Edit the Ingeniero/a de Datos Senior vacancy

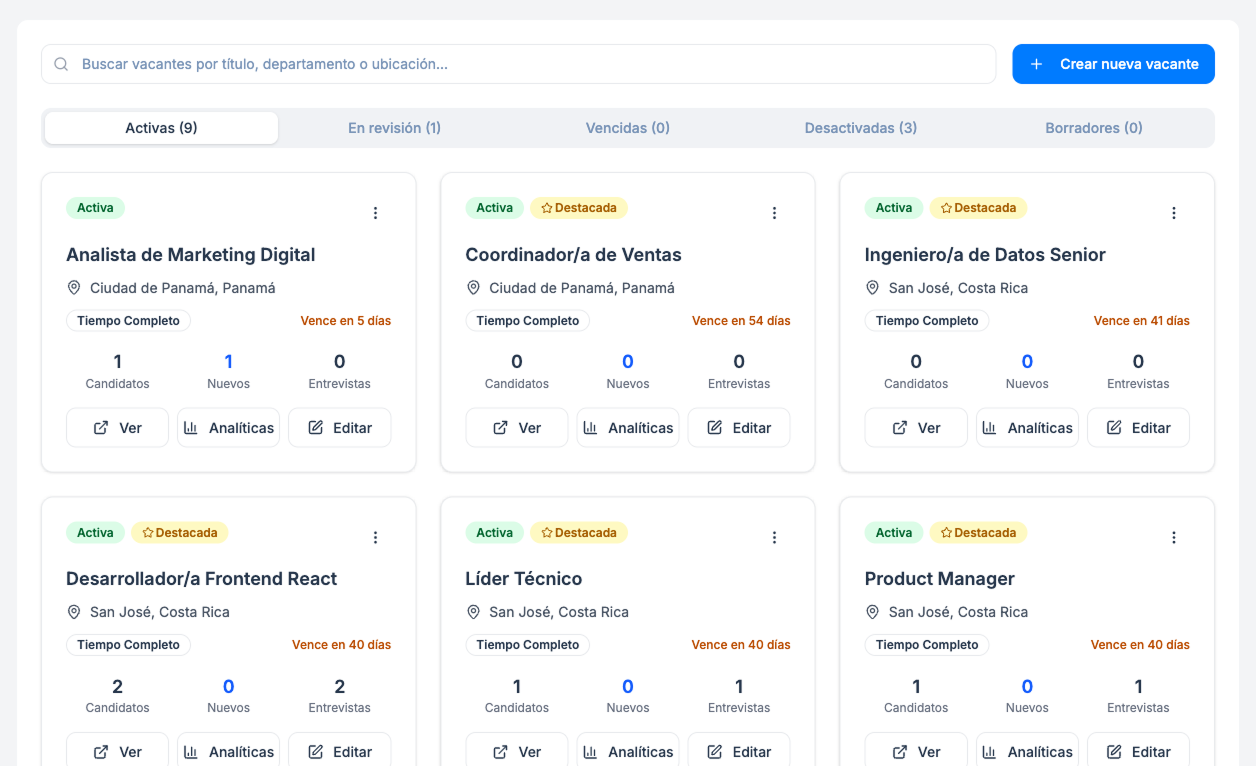[x=1138, y=428]
